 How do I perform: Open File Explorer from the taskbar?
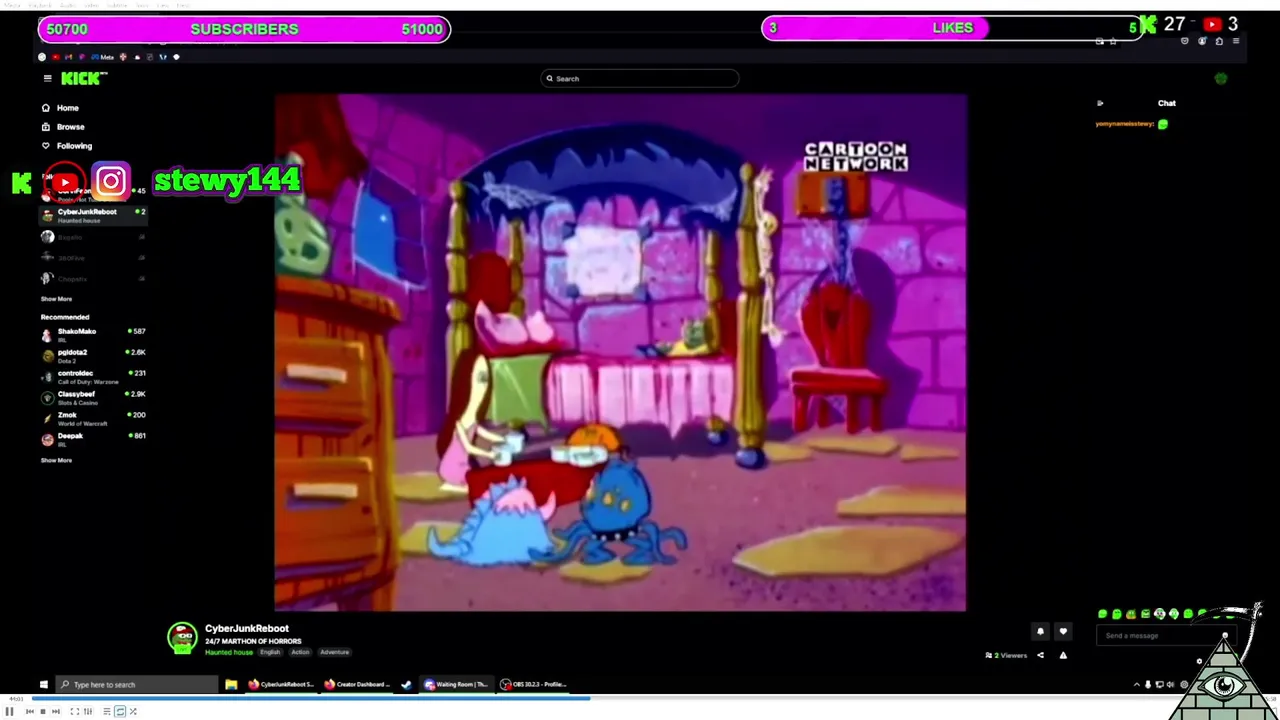pos(231,685)
